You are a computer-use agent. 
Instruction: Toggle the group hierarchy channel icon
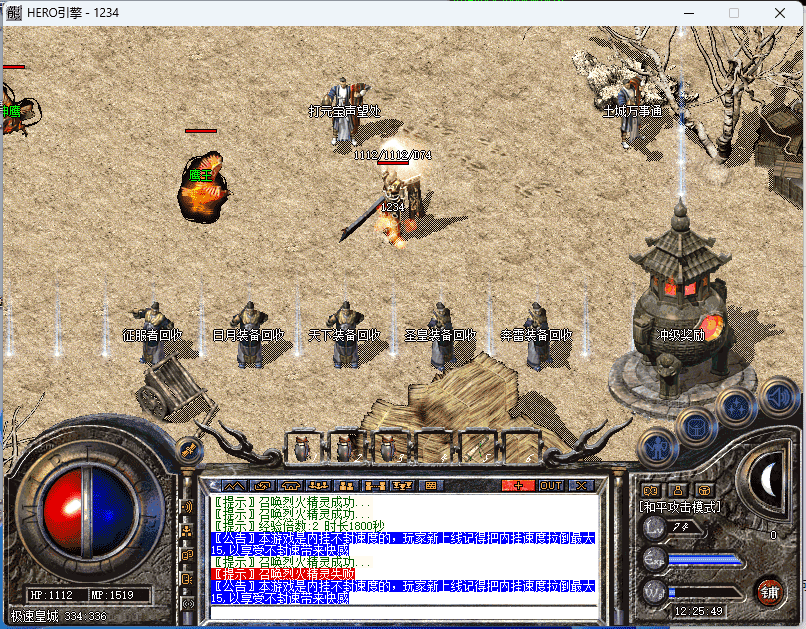(x=187, y=531)
